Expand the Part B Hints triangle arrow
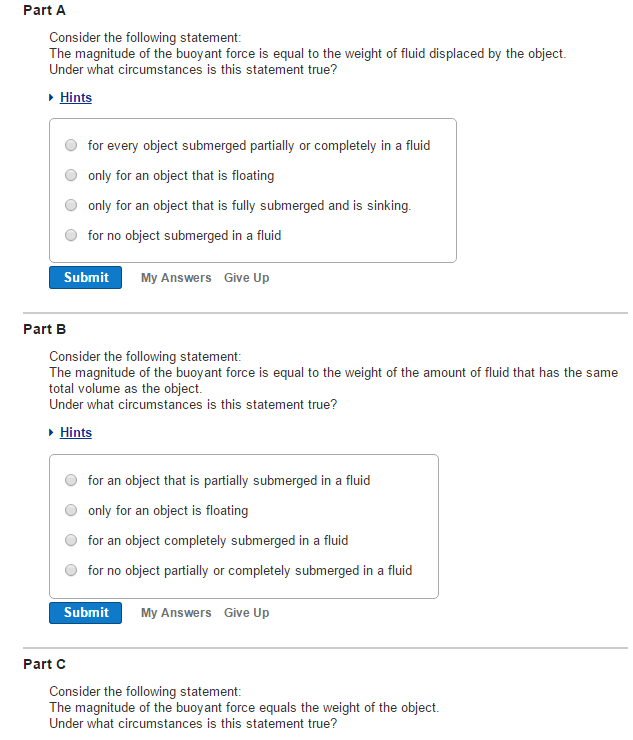Screen dimensions: 633x740 (51, 432)
